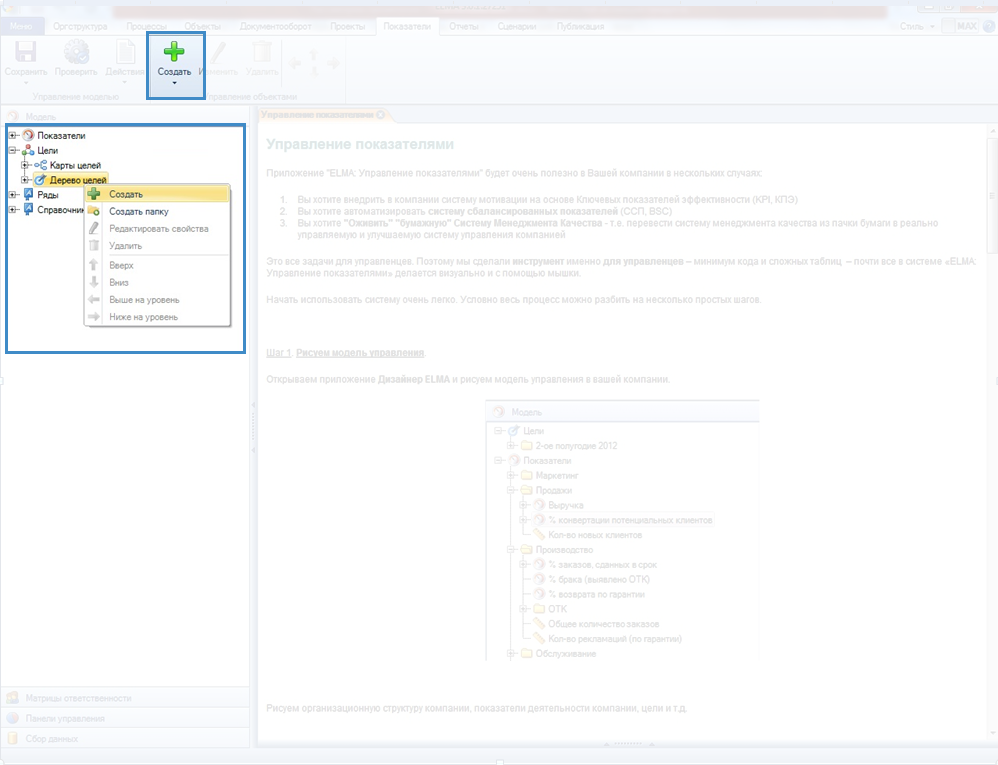Image resolution: width=998 pixels, height=765 pixels.
Task: Select the Дерево целей tree item
Action: (x=78, y=180)
